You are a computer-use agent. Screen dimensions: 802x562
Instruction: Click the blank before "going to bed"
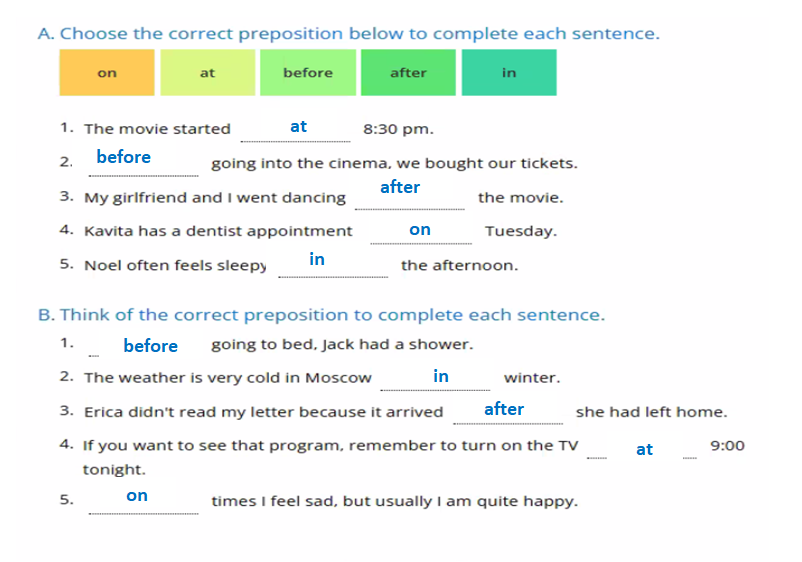tap(147, 346)
